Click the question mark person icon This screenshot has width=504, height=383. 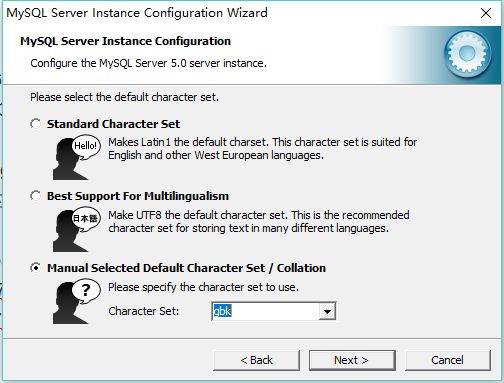77,302
